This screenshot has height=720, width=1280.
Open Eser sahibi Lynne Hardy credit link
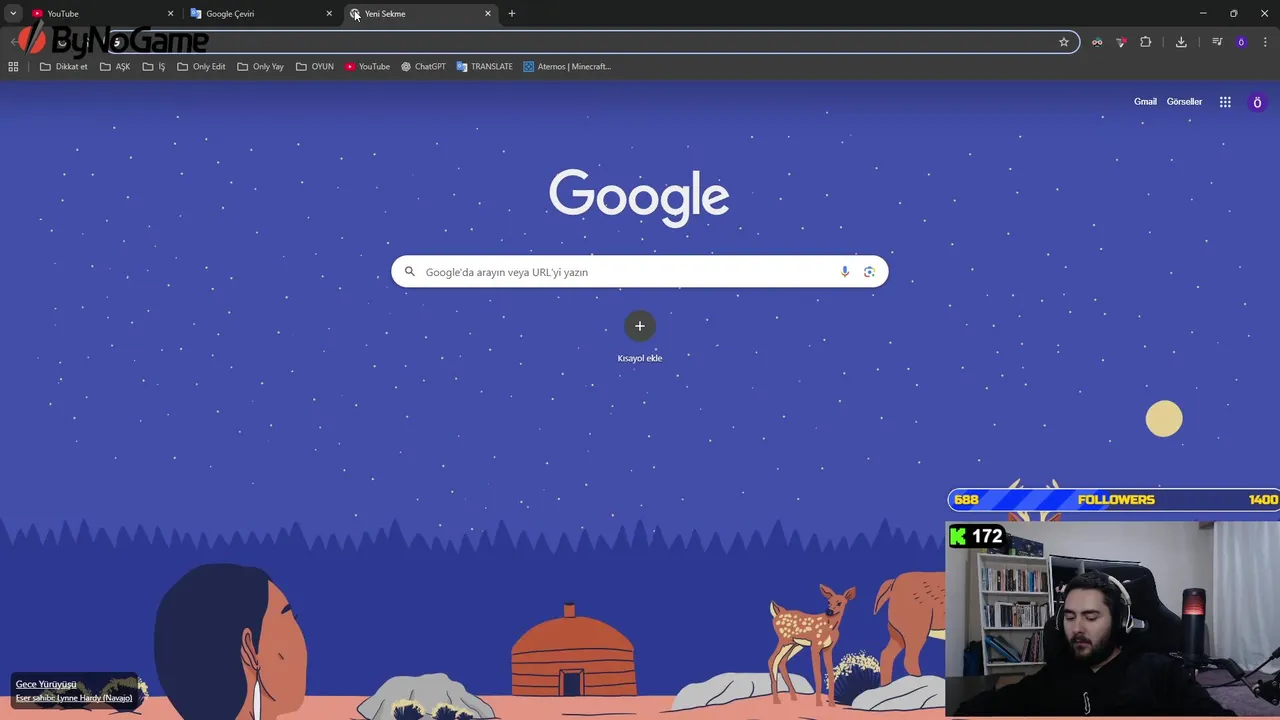74,698
